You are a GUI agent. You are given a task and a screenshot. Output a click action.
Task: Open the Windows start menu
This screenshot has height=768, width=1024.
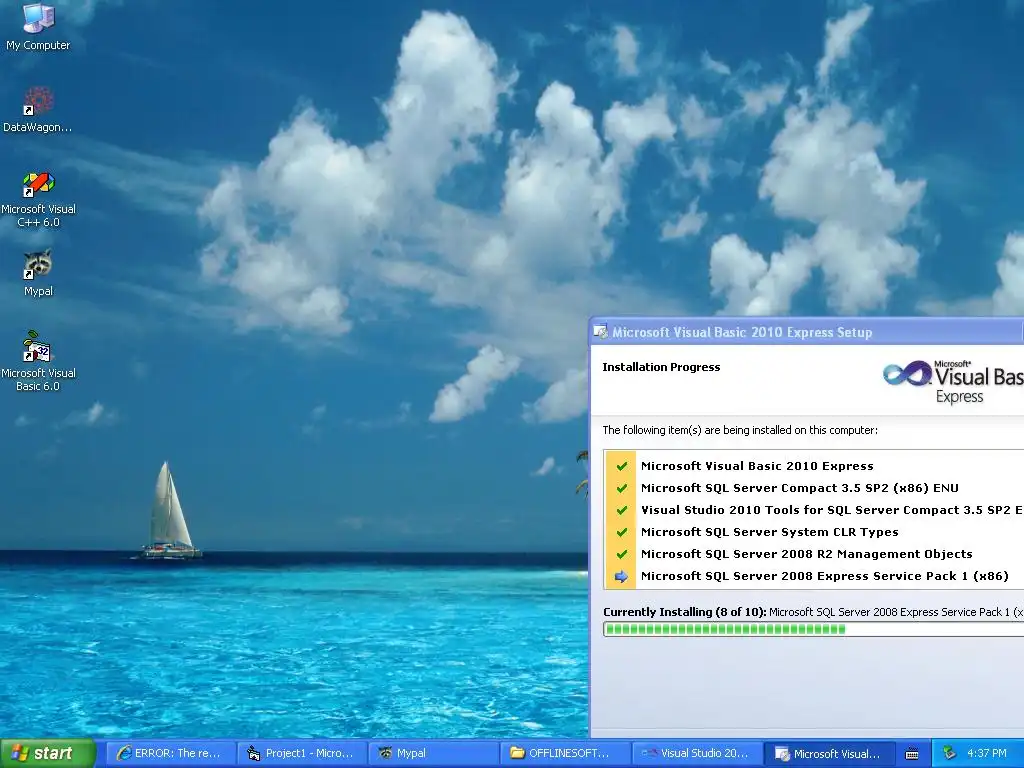click(x=48, y=753)
